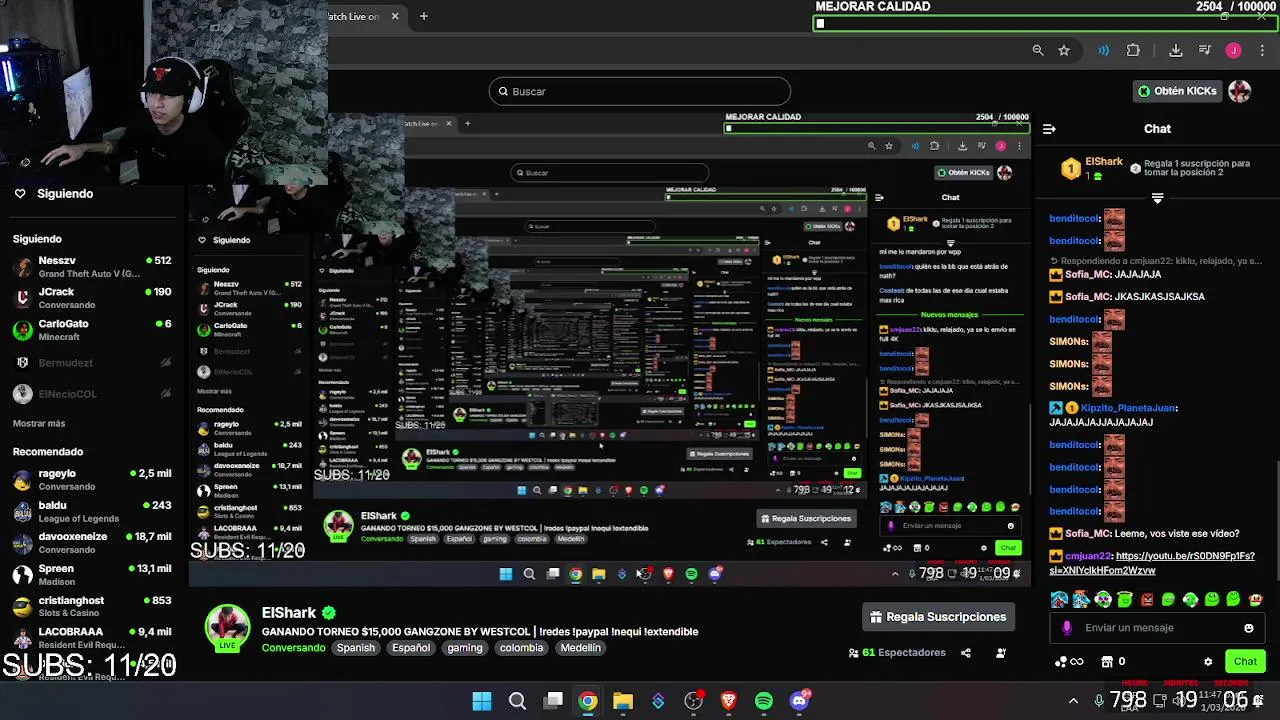Select the largest 'colombia' stream tag
Image resolution: width=1280 pixels, height=720 pixels.
522,648
